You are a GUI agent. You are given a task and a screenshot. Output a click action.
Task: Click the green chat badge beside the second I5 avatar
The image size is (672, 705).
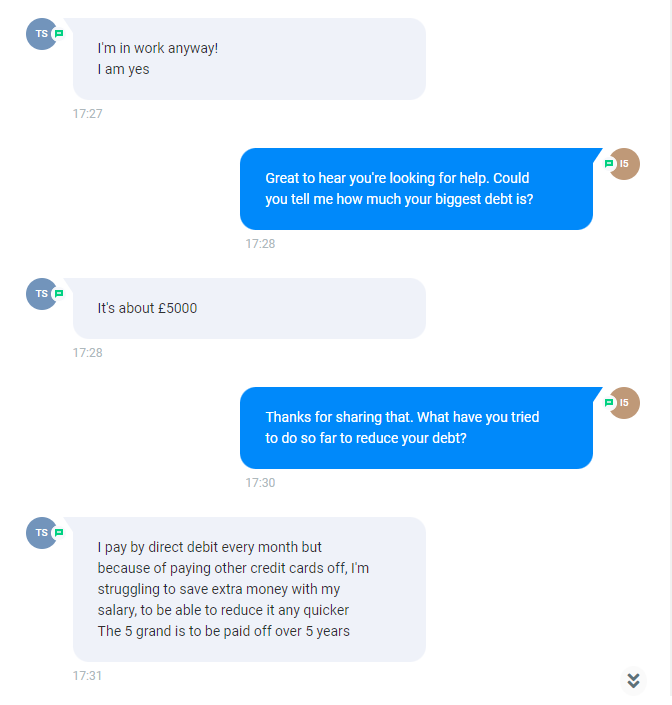tap(609, 403)
